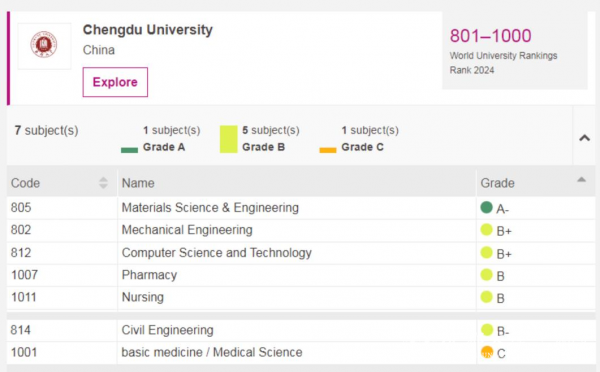Click the Pharmacy row's B grade dot
Screen dimensions: 600x372
click(x=486, y=274)
